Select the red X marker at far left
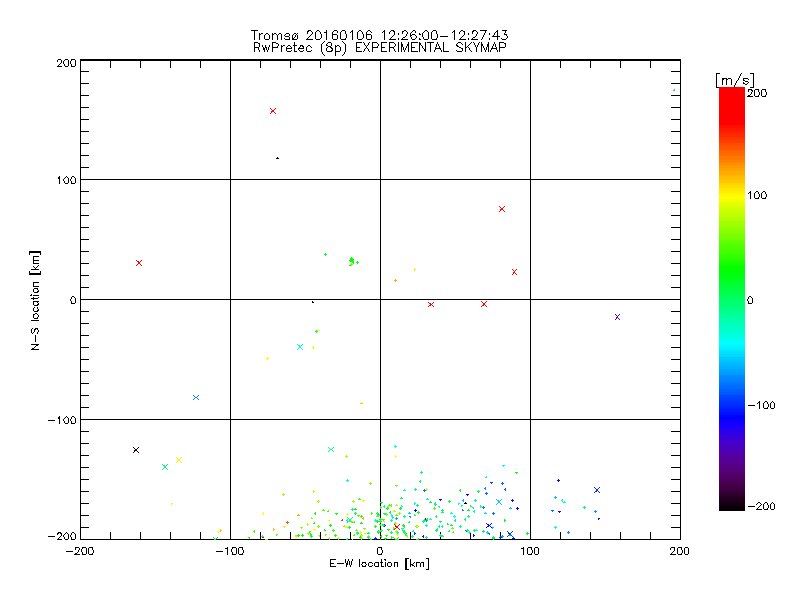Image resolution: width=800 pixels, height=600 pixels. point(139,263)
